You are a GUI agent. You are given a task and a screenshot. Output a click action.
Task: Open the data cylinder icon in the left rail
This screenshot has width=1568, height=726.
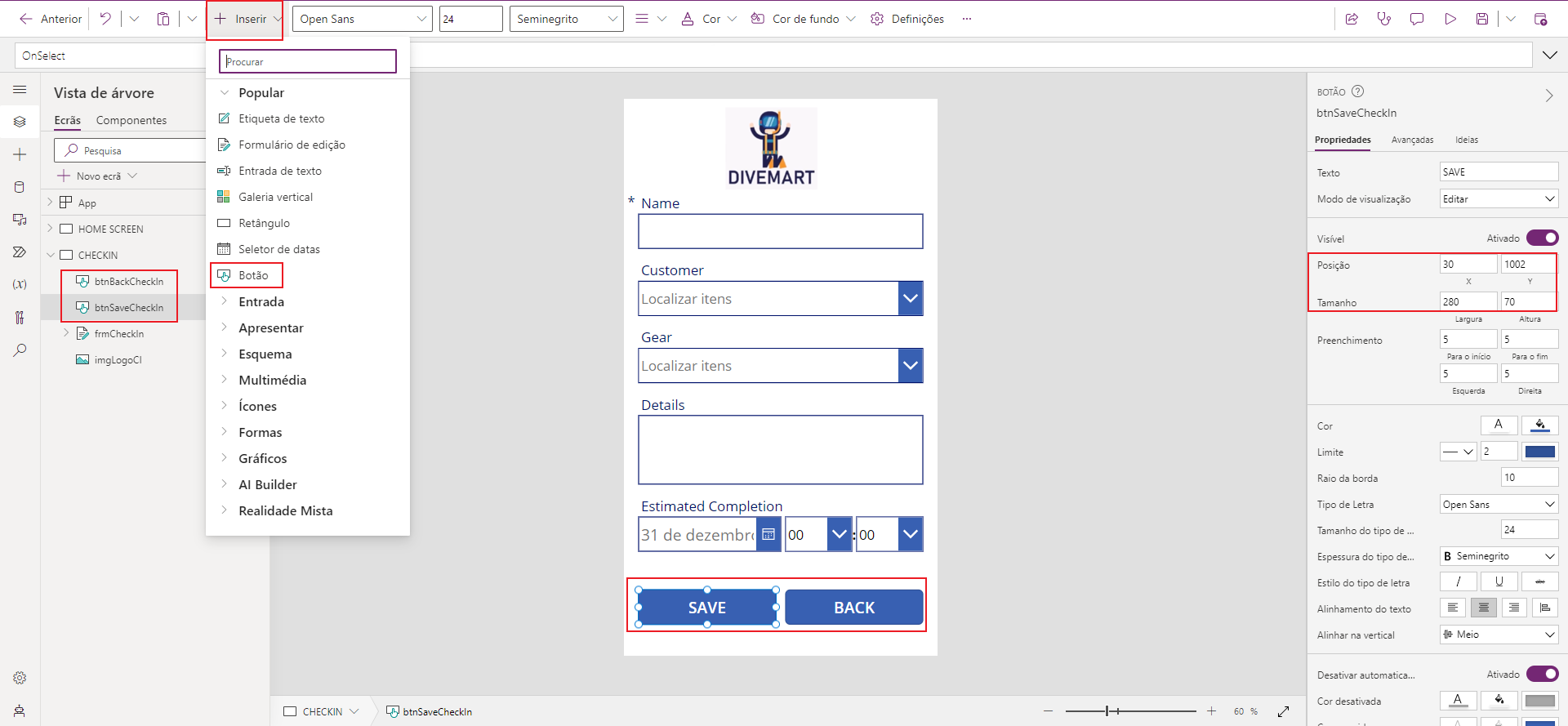[20, 187]
